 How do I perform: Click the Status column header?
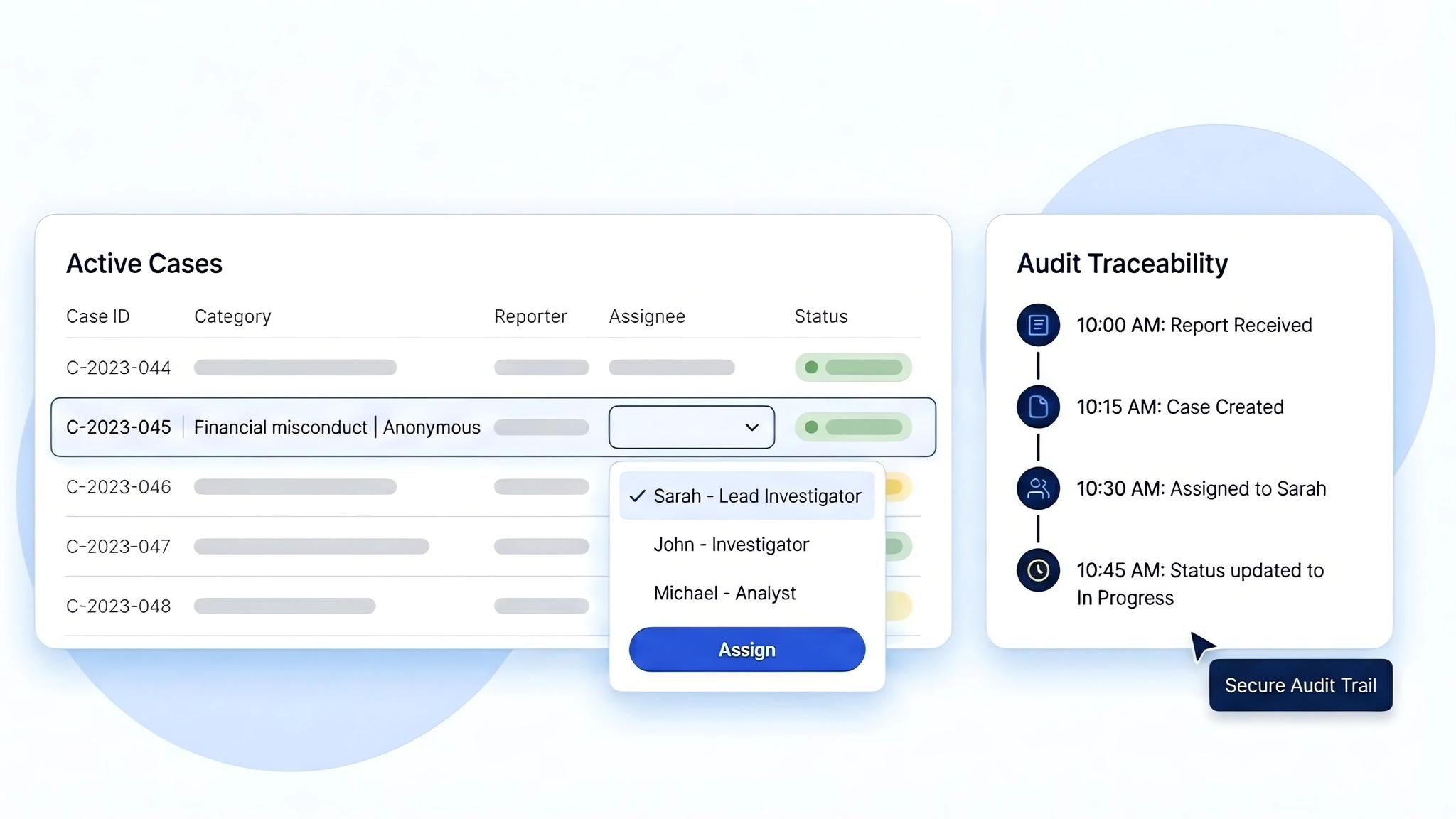coord(820,316)
